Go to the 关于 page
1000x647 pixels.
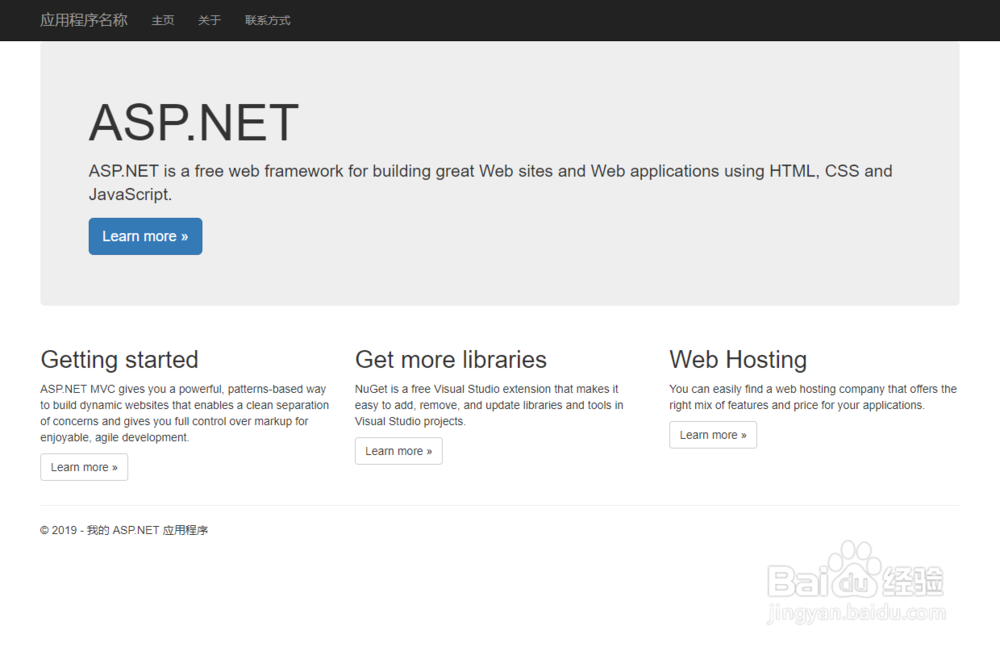point(209,20)
